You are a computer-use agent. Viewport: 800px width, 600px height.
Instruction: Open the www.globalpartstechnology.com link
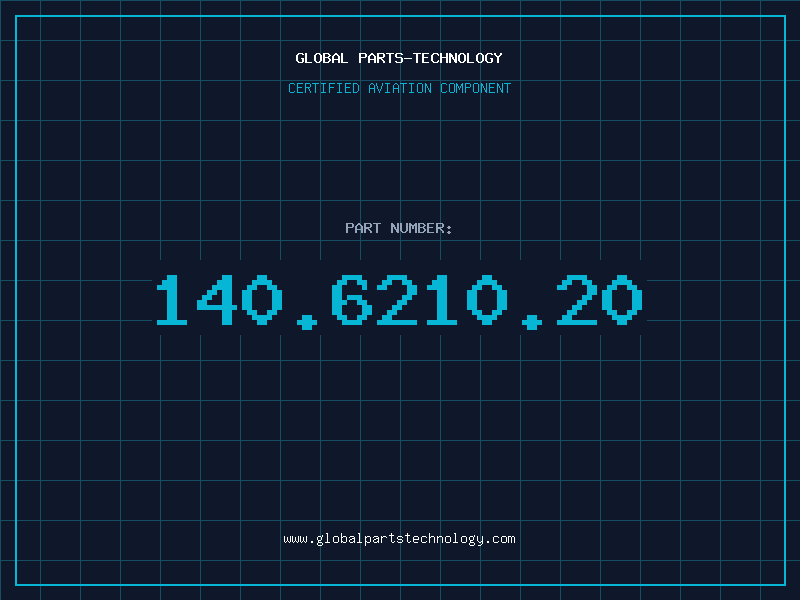[399, 539]
